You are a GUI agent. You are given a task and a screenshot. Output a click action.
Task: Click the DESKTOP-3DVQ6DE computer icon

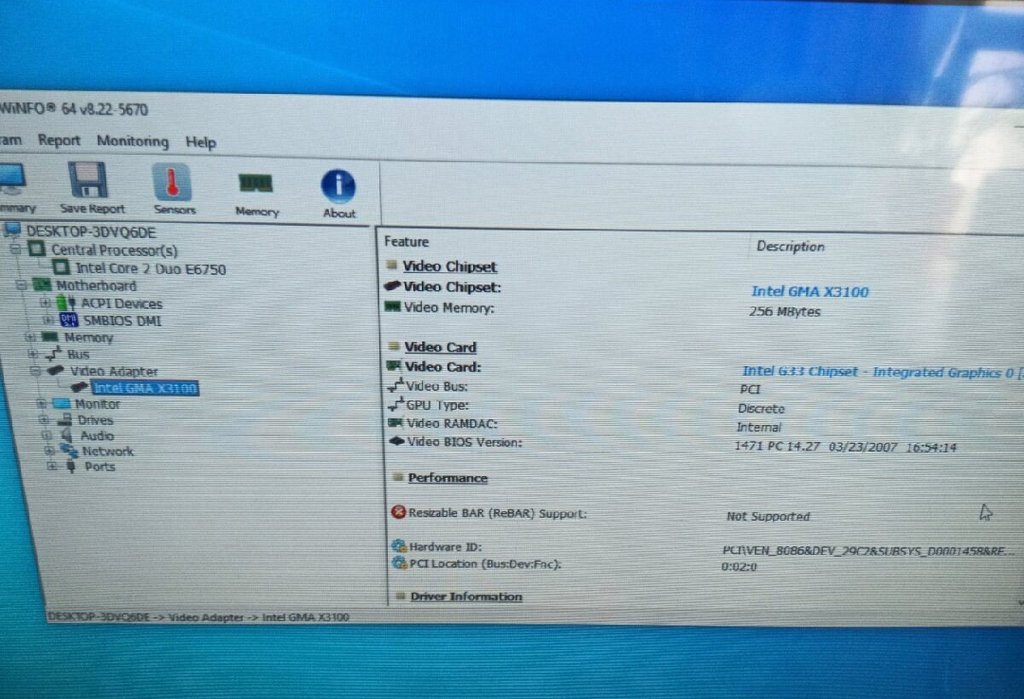coord(12,230)
